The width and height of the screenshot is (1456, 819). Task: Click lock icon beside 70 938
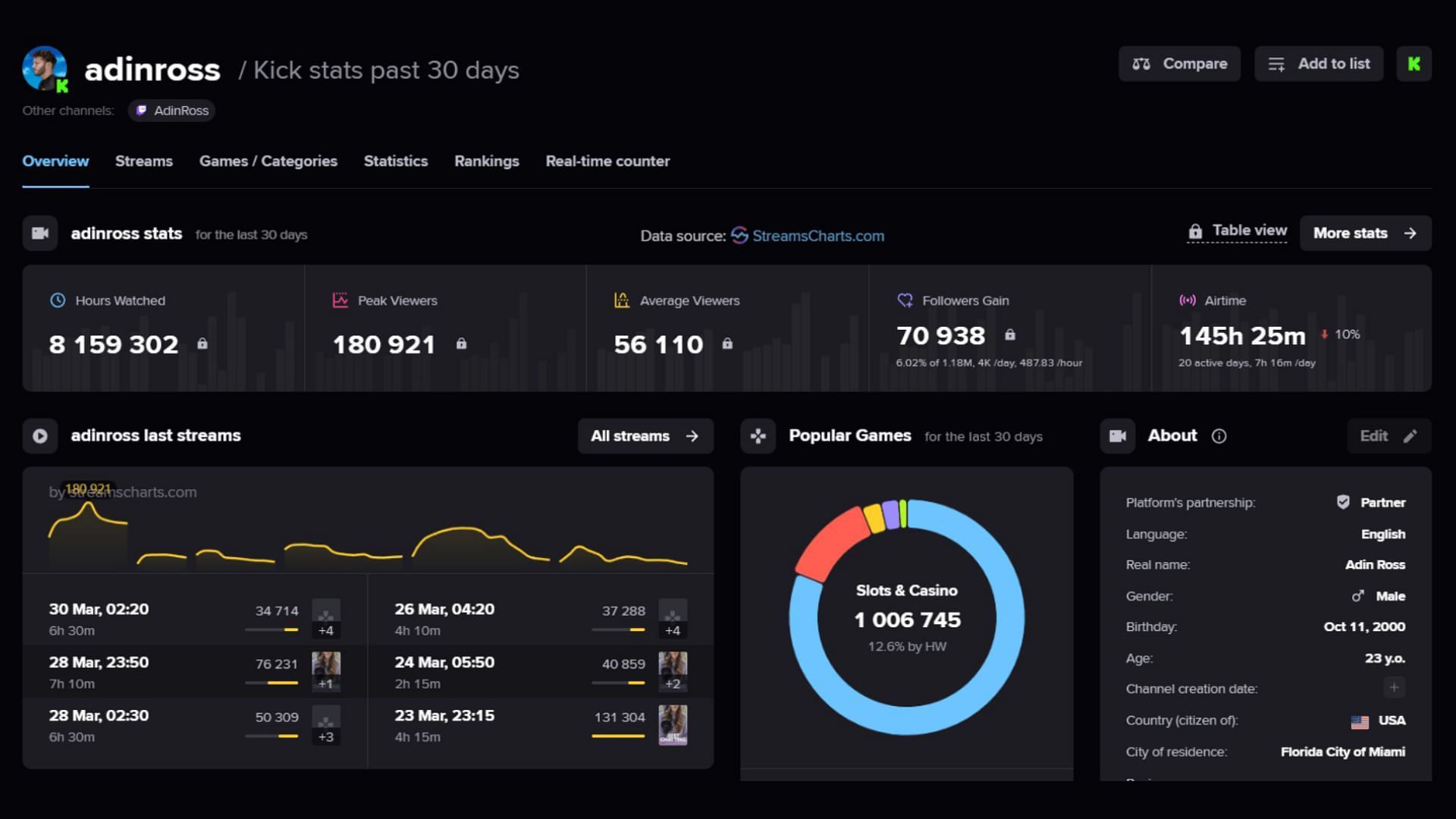pyautogui.click(x=1010, y=334)
